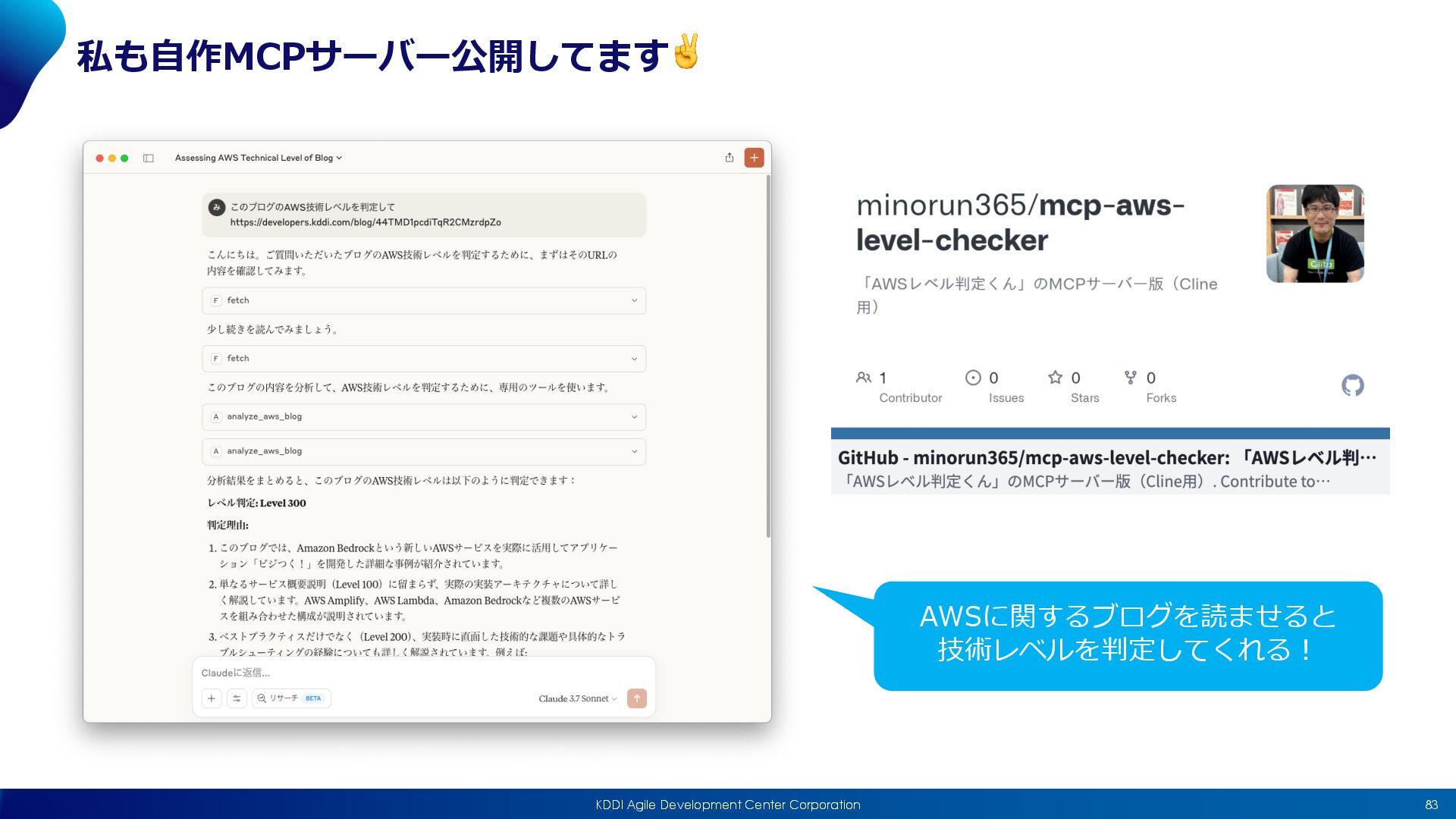1456x819 pixels.
Task: Click the Contributor count icon
Action: coord(863,378)
